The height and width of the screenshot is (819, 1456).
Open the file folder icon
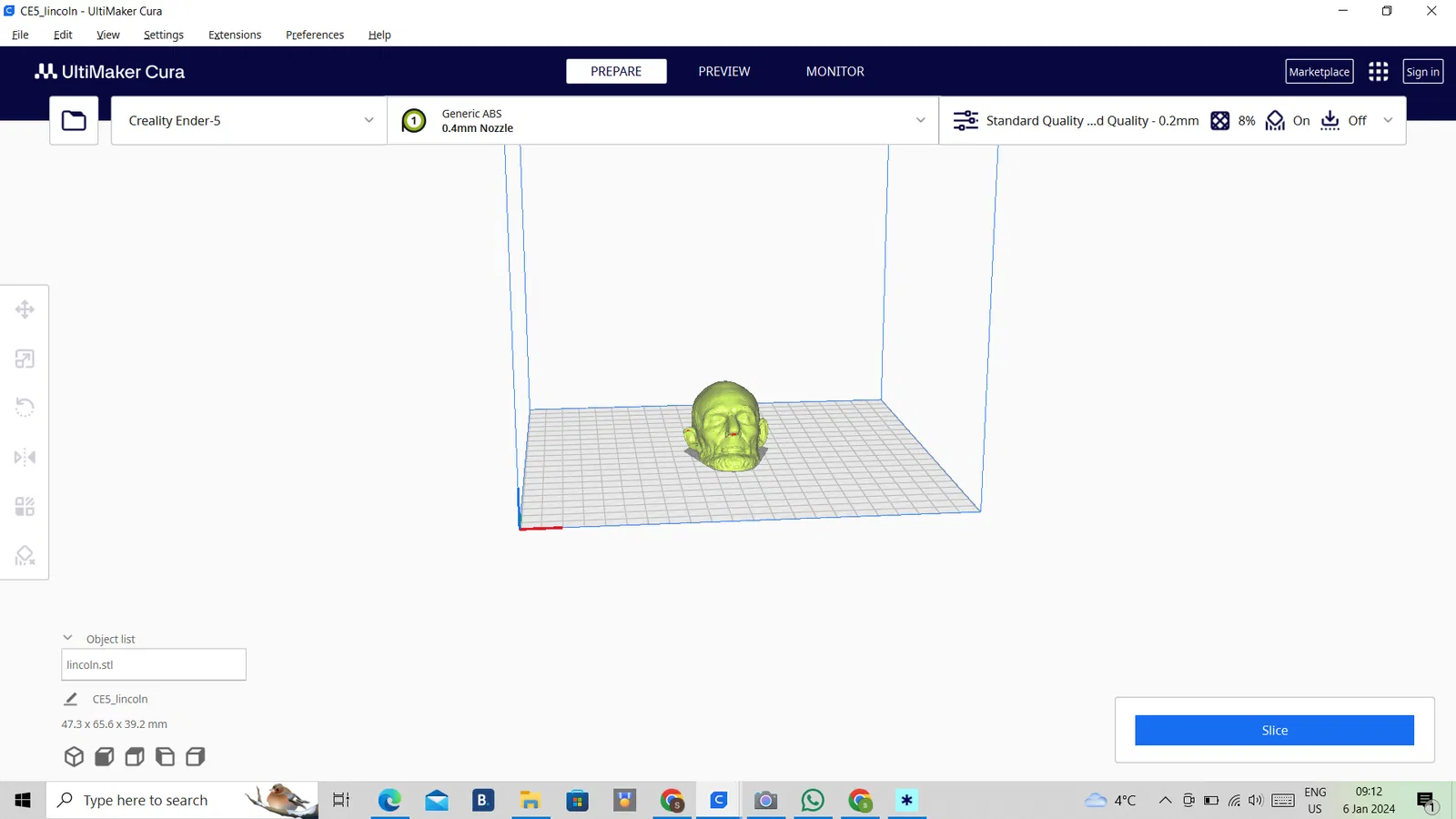click(74, 120)
